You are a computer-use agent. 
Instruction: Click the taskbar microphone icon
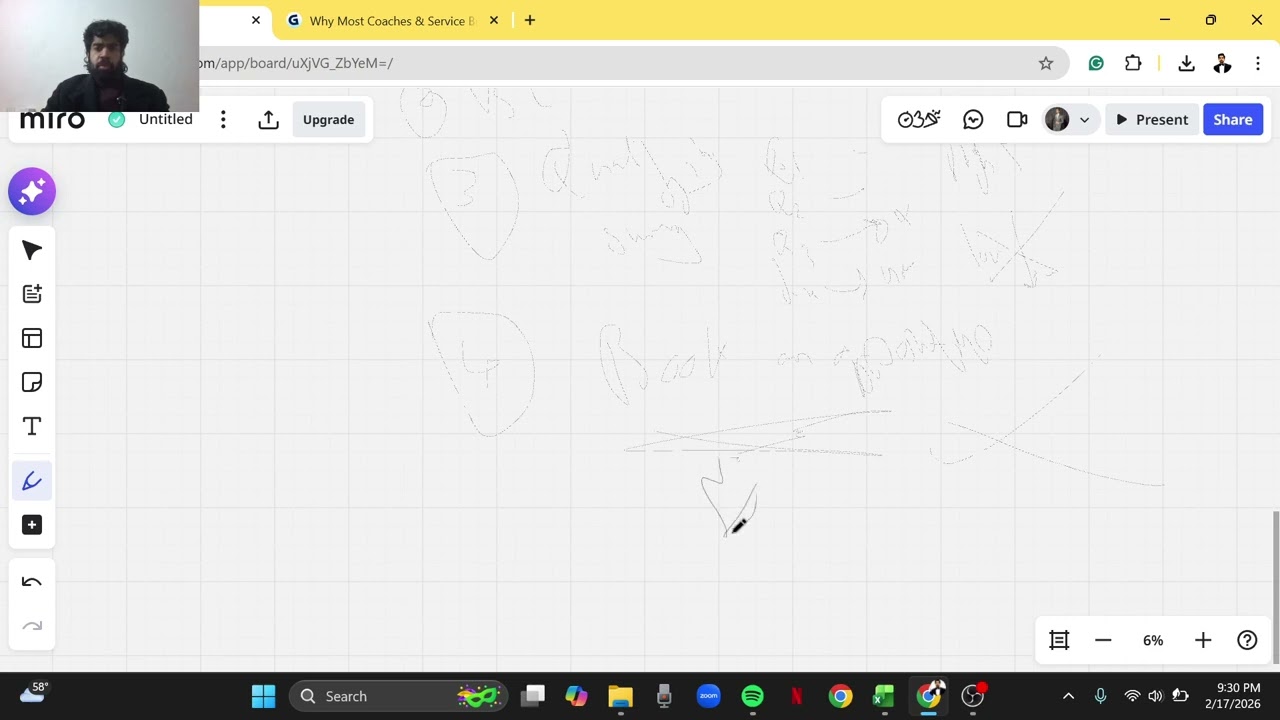pos(1100,696)
